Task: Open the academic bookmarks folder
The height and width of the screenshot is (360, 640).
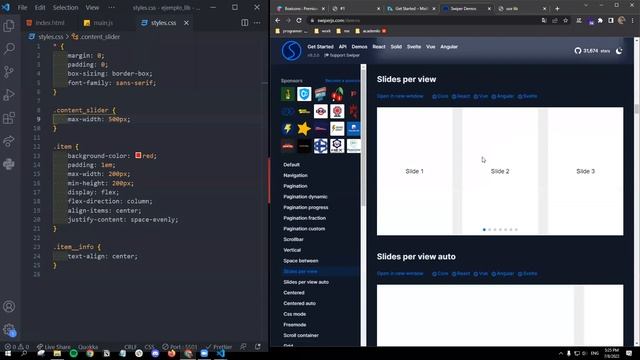Action: coord(371,31)
